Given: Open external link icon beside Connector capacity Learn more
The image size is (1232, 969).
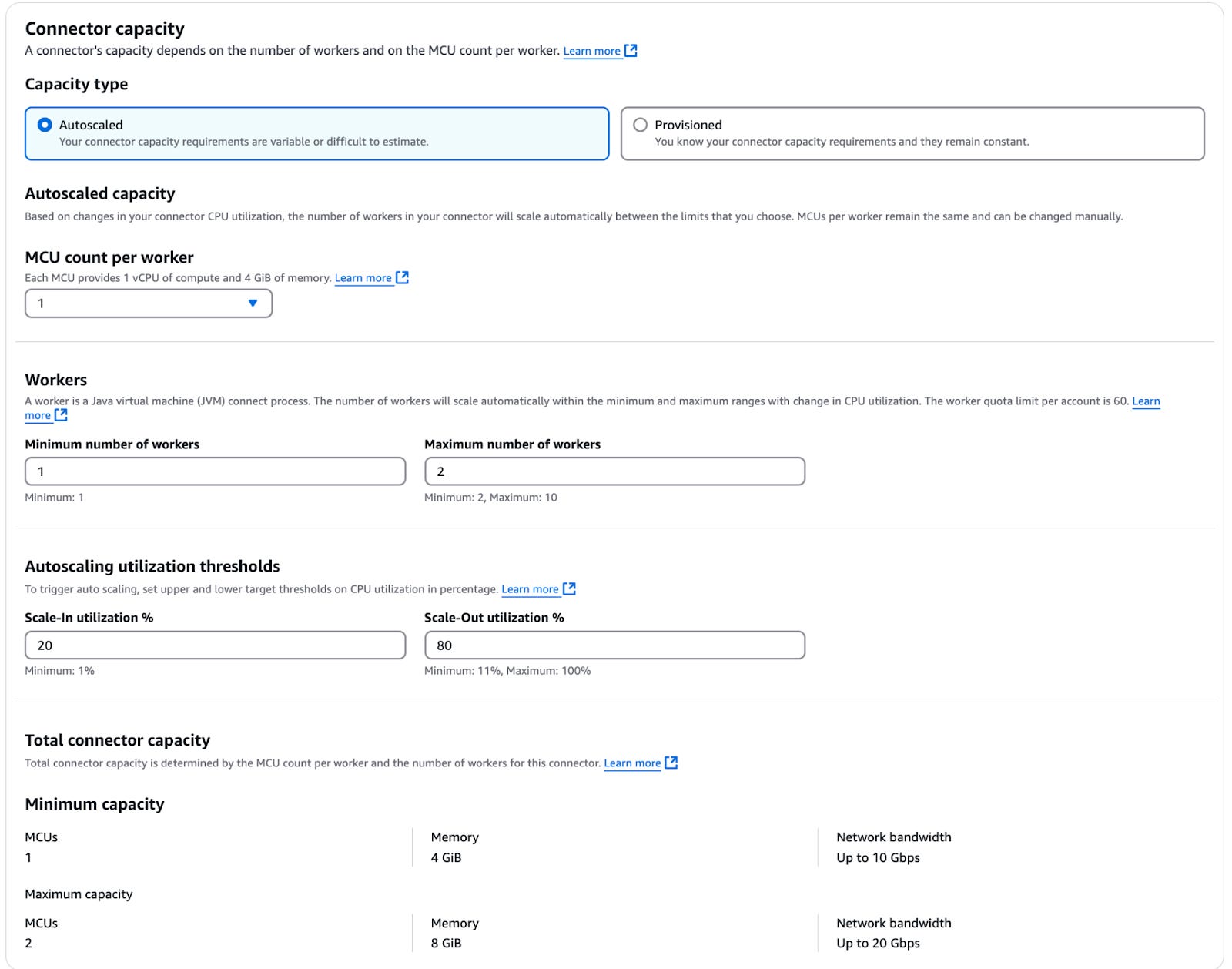Looking at the screenshot, I should [631, 51].
